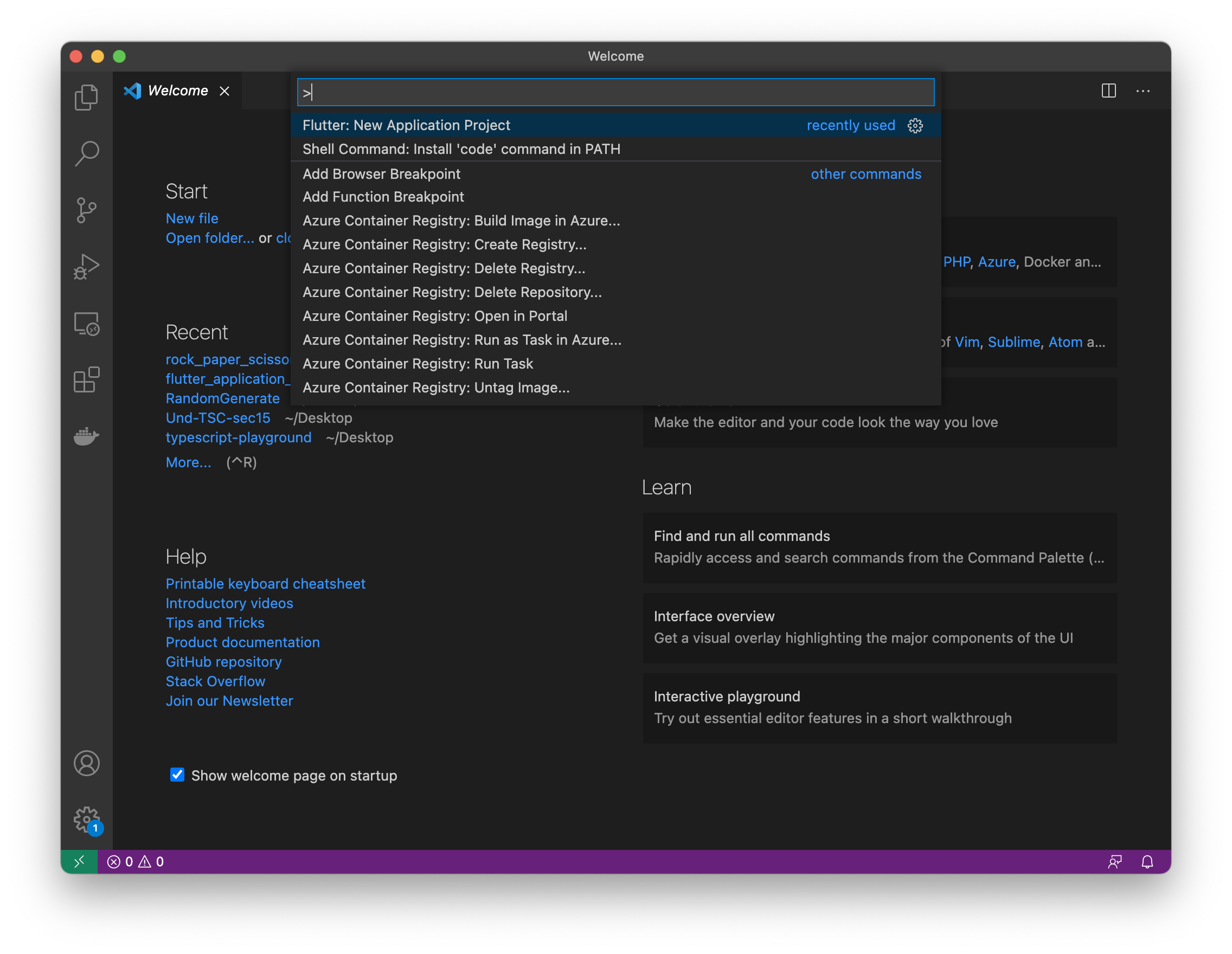Split the editor to the right
The image size is (1232, 954).
pos(1108,91)
